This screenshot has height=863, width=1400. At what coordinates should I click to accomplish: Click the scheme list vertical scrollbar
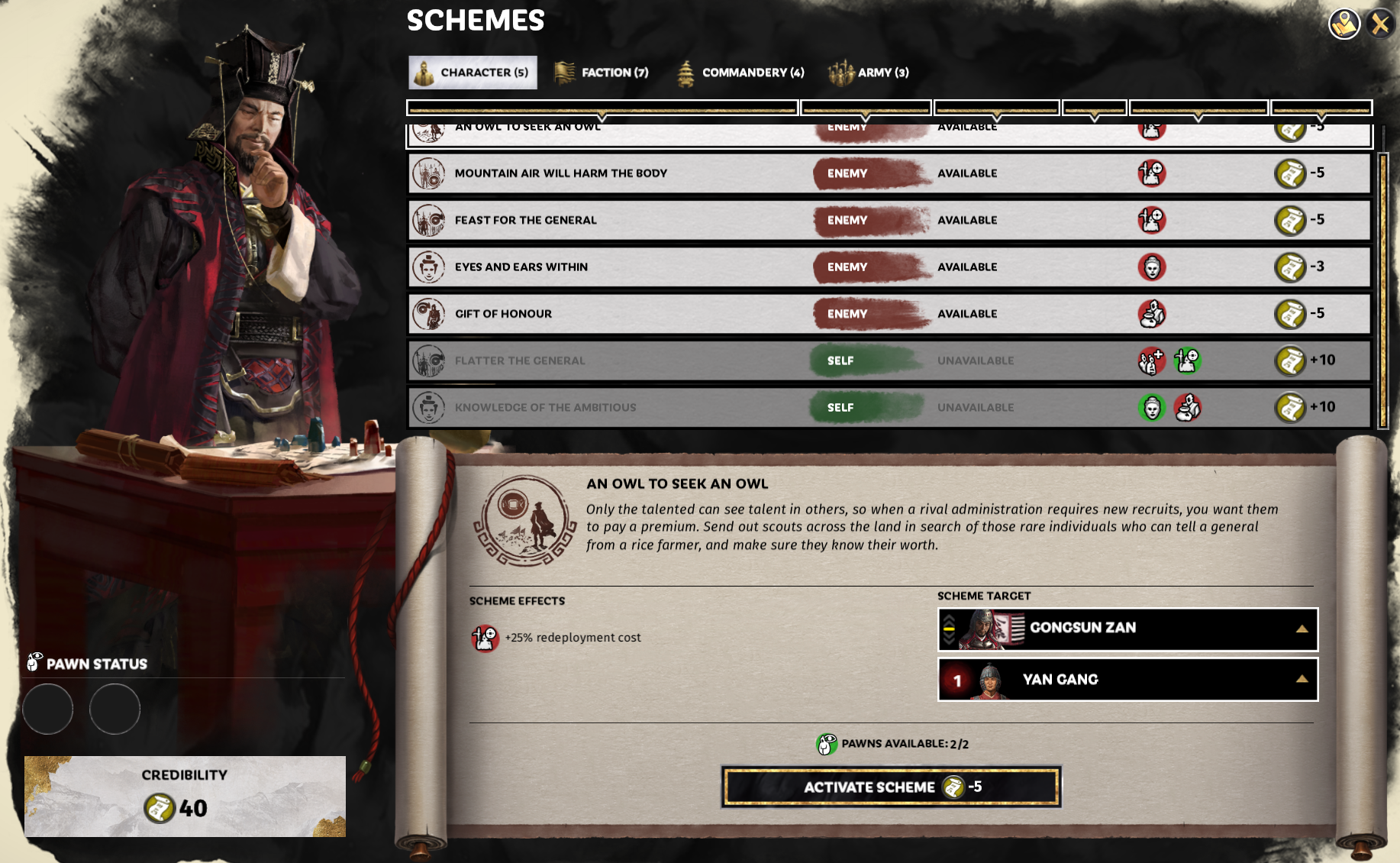click(x=1382, y=290)
